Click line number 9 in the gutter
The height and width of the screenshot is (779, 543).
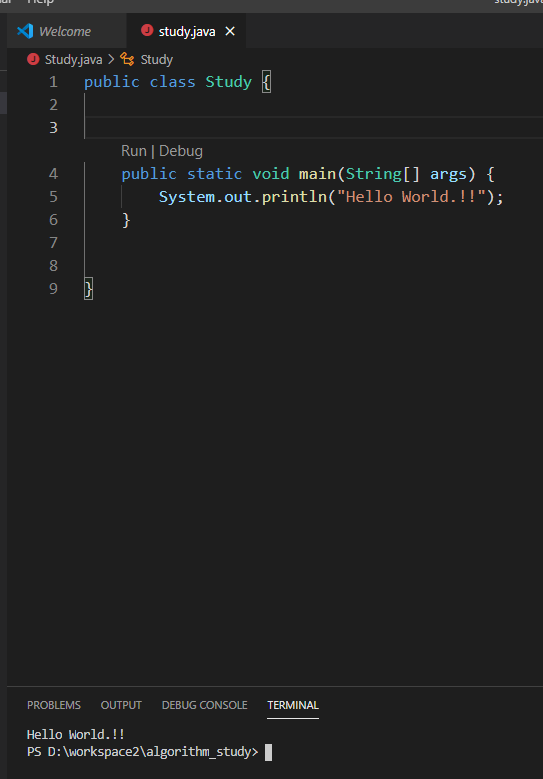(53, 289)
